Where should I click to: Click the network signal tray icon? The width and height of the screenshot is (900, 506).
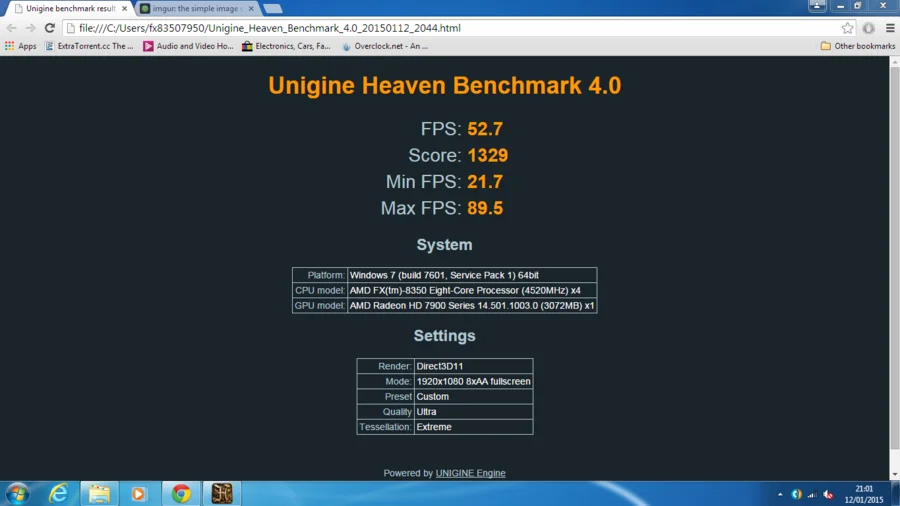tap(812, 494)
